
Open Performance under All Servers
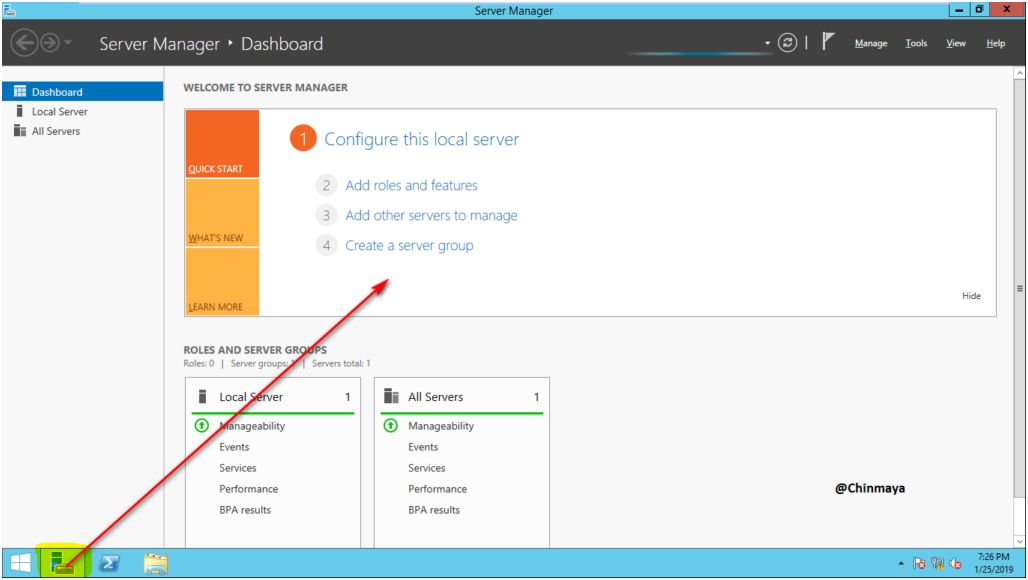coord(437,489)
